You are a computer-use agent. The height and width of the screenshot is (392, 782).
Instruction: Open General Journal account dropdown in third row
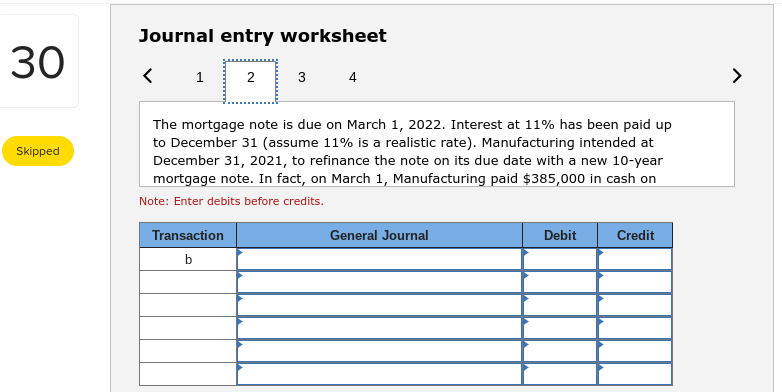379,305
